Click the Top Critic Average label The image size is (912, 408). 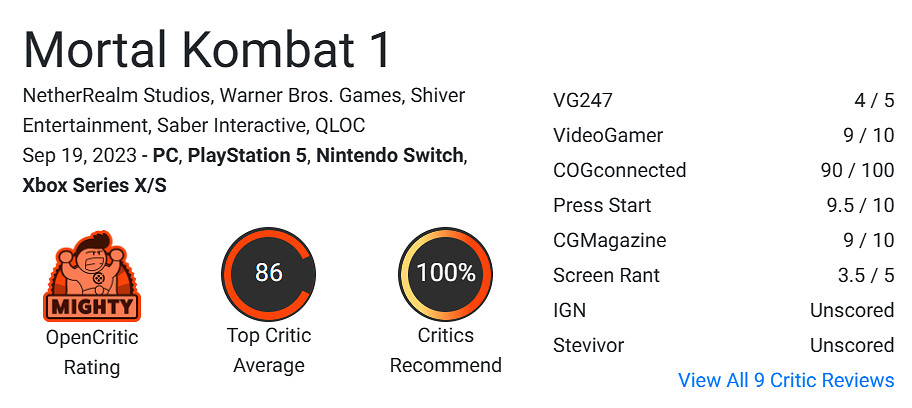tap(268, 351)
